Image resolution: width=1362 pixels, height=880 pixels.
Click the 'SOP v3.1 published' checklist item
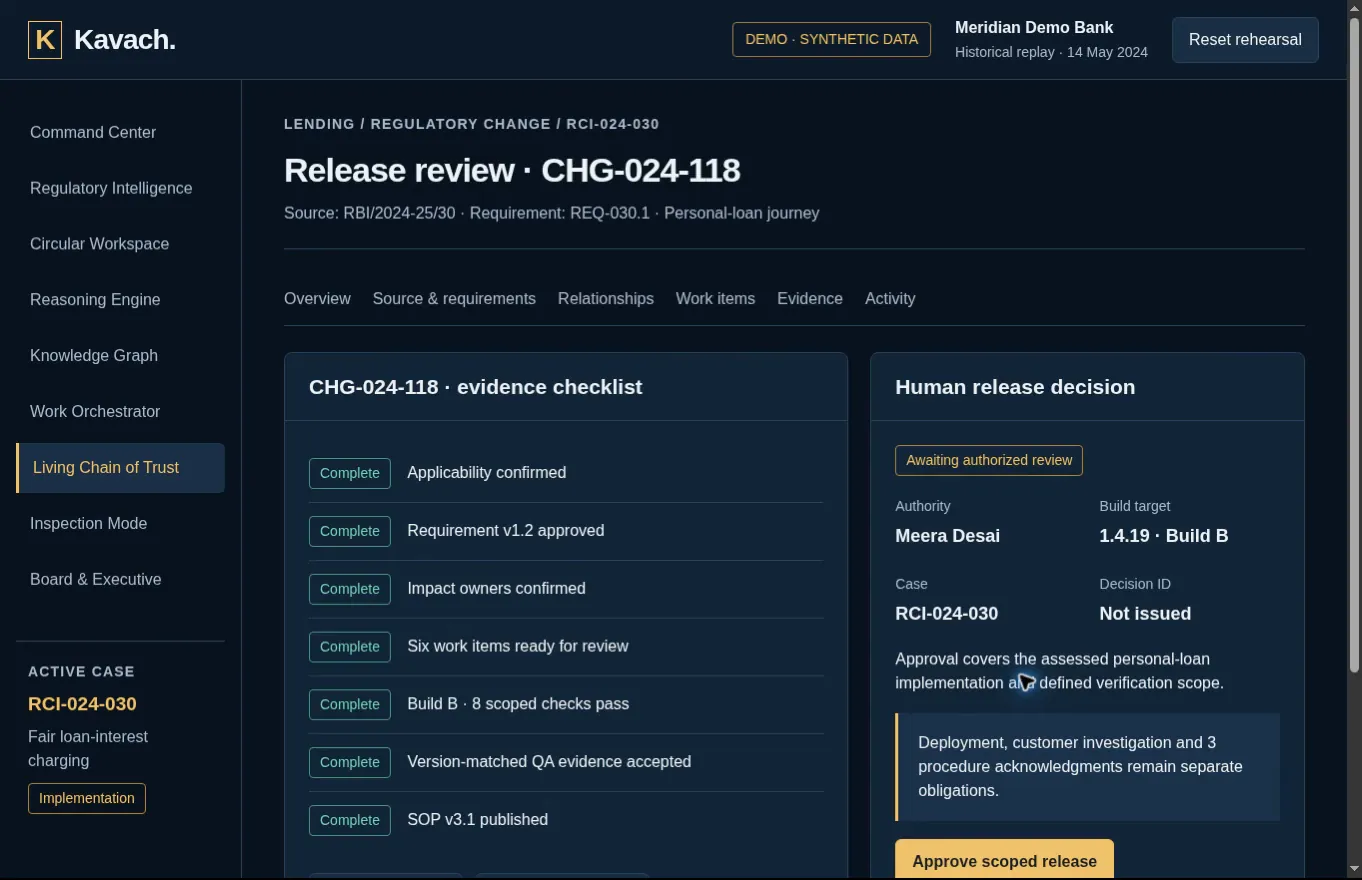point(566,820)
